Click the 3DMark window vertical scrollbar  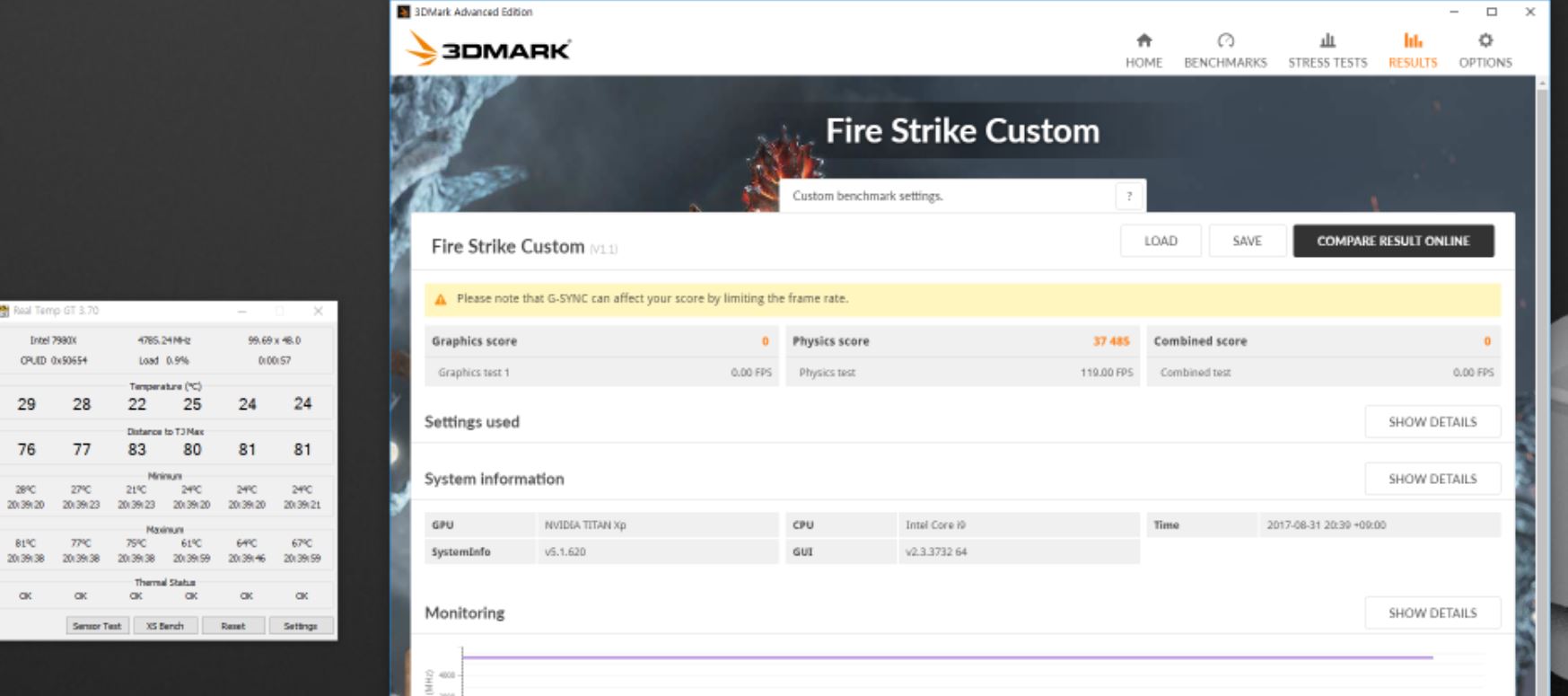1542,359
